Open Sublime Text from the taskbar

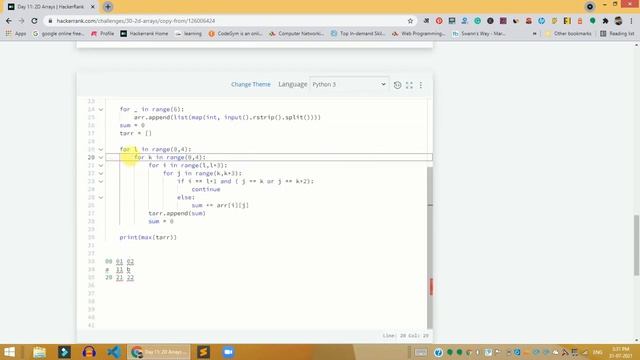(203, 352)
